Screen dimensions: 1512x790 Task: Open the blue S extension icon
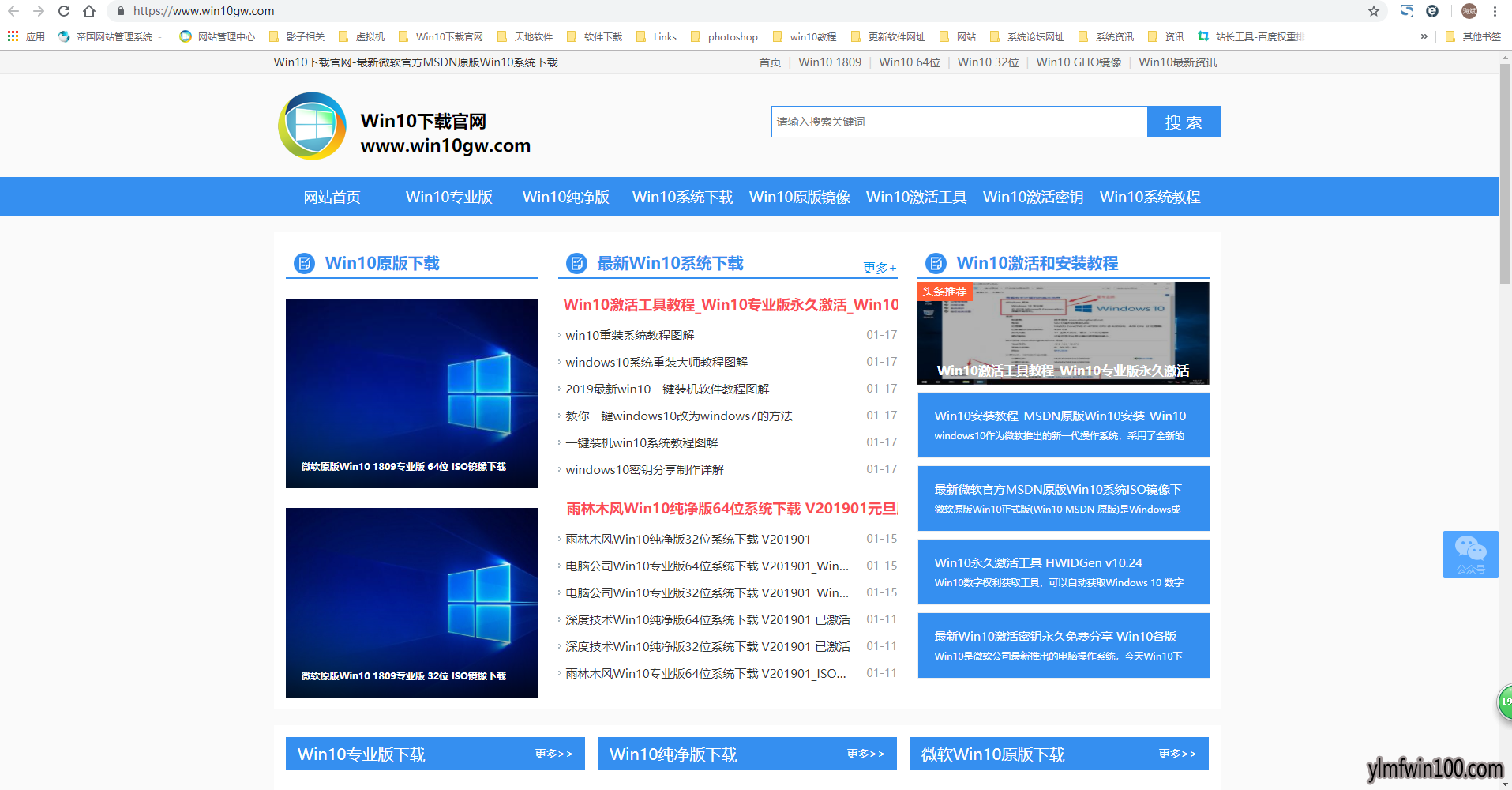coord(1407,11)
